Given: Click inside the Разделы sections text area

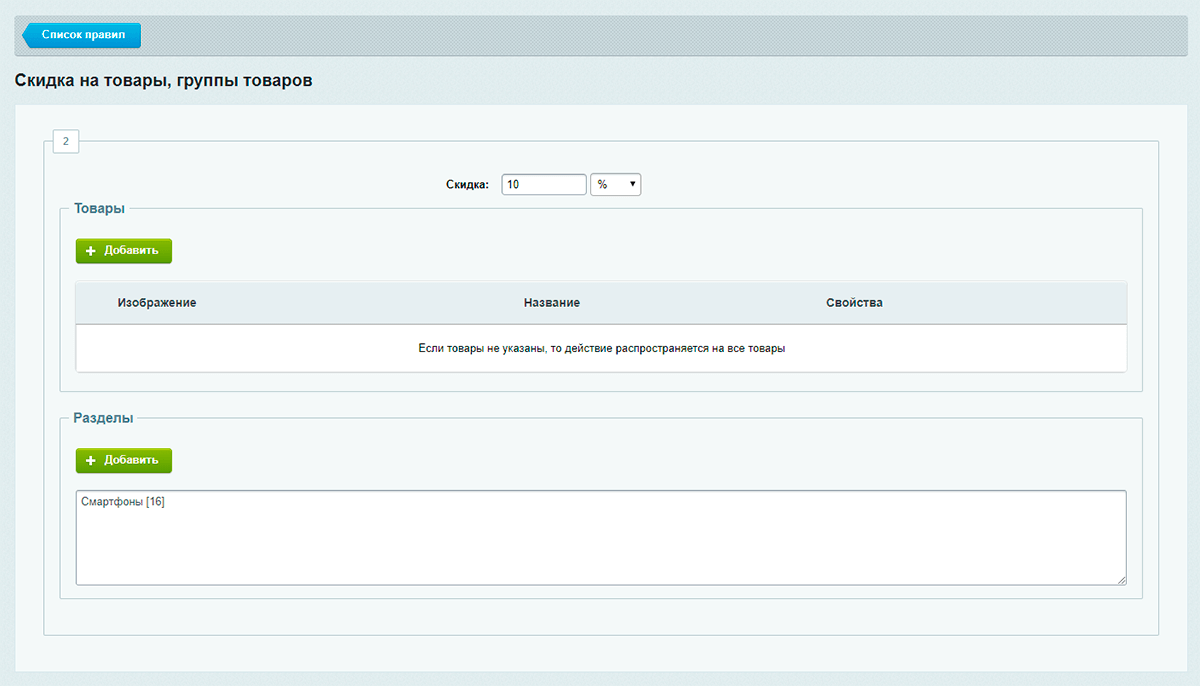Looking at the screenshot, I should tap(600, 545).
